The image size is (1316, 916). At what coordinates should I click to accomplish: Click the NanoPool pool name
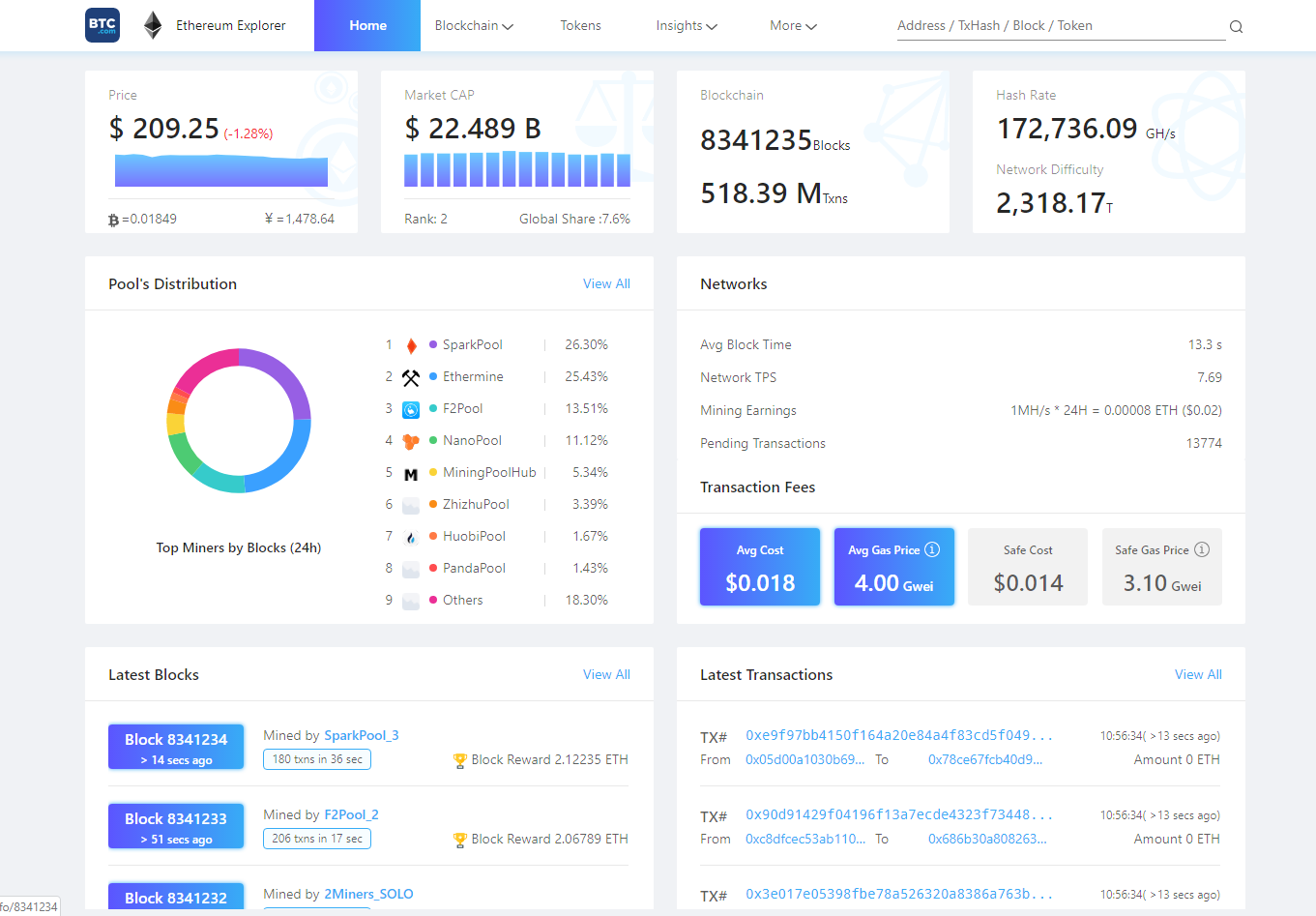pos(472,441)
